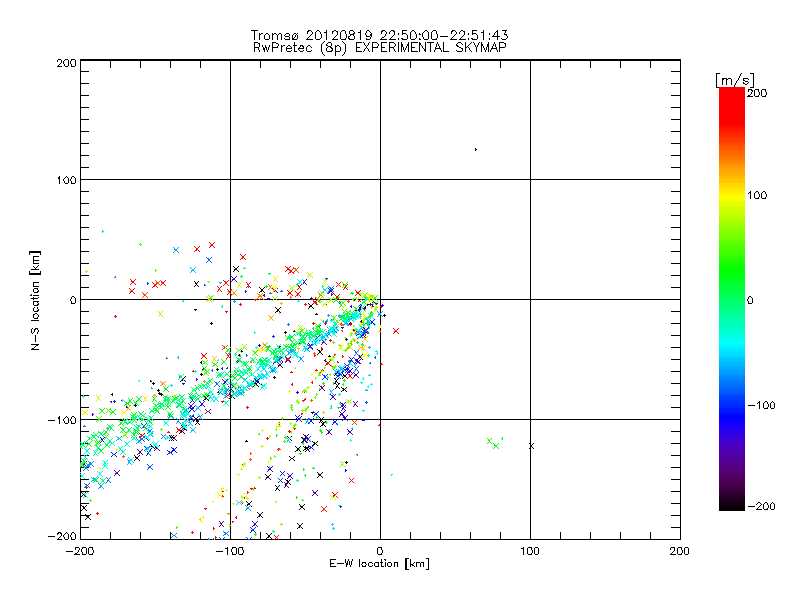This screenshot has height=600, width=800.
Task: Click the green X marker pair in lower-right quadrant
Action: tap(492, 443)
